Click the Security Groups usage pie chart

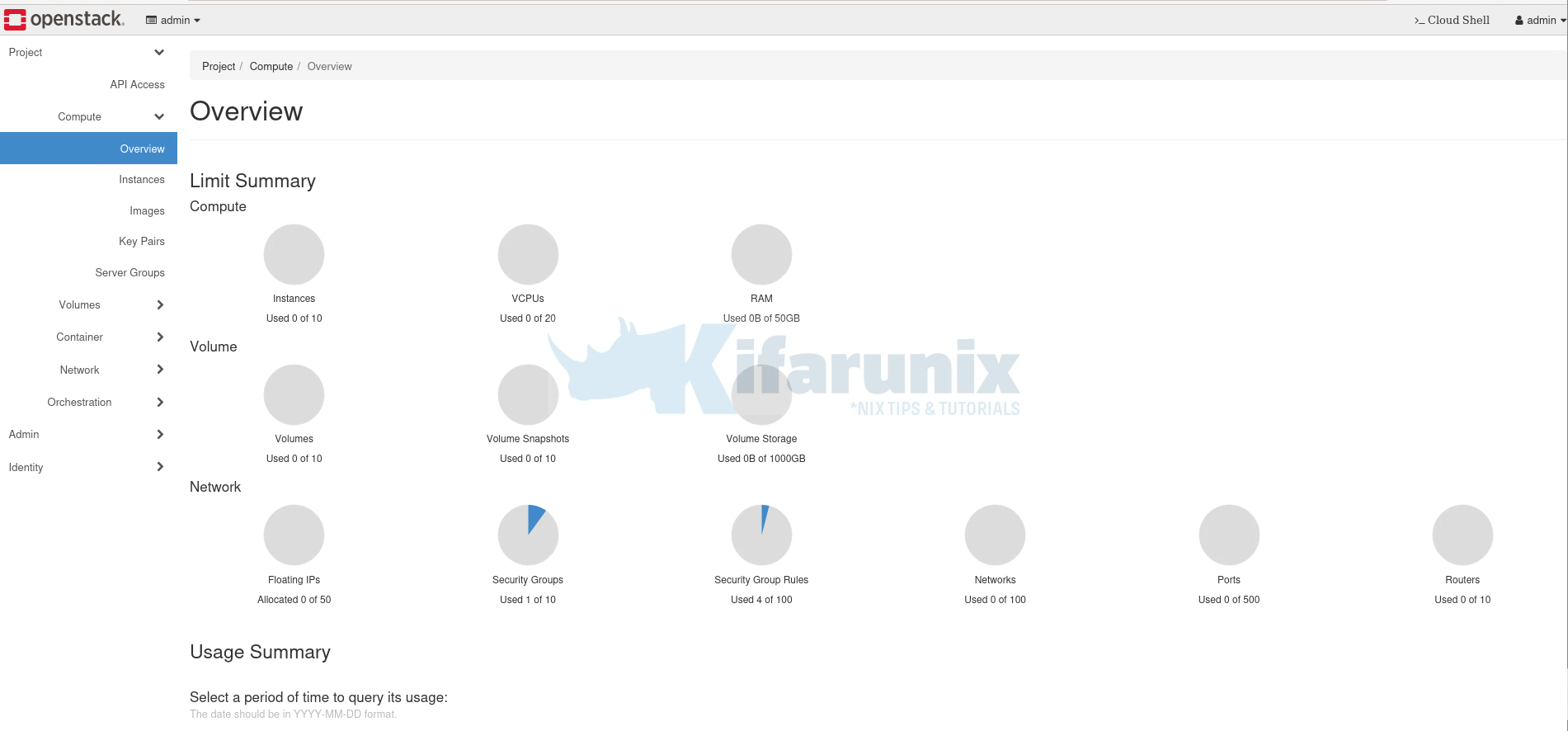(528, 535)
